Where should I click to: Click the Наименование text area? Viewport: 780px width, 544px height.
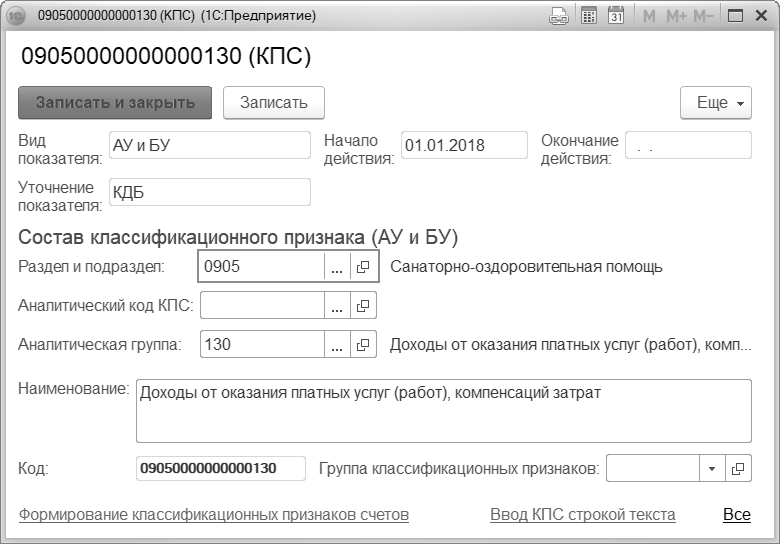pyautogui.click(x=444, y=411)
